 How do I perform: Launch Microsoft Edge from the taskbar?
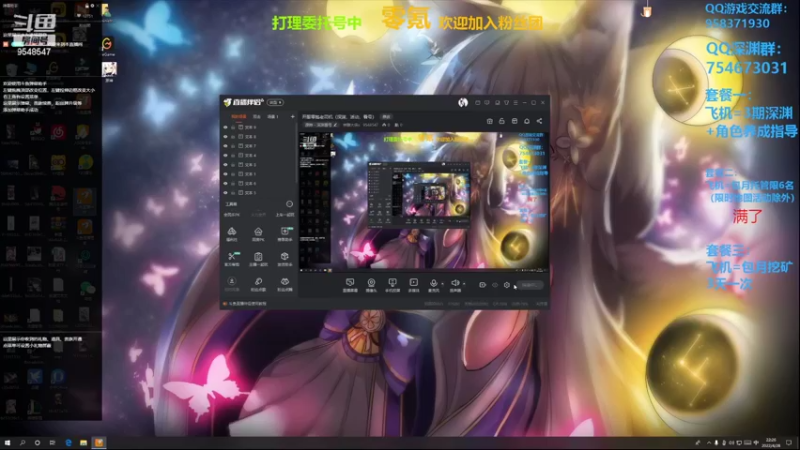pos(68,442)
